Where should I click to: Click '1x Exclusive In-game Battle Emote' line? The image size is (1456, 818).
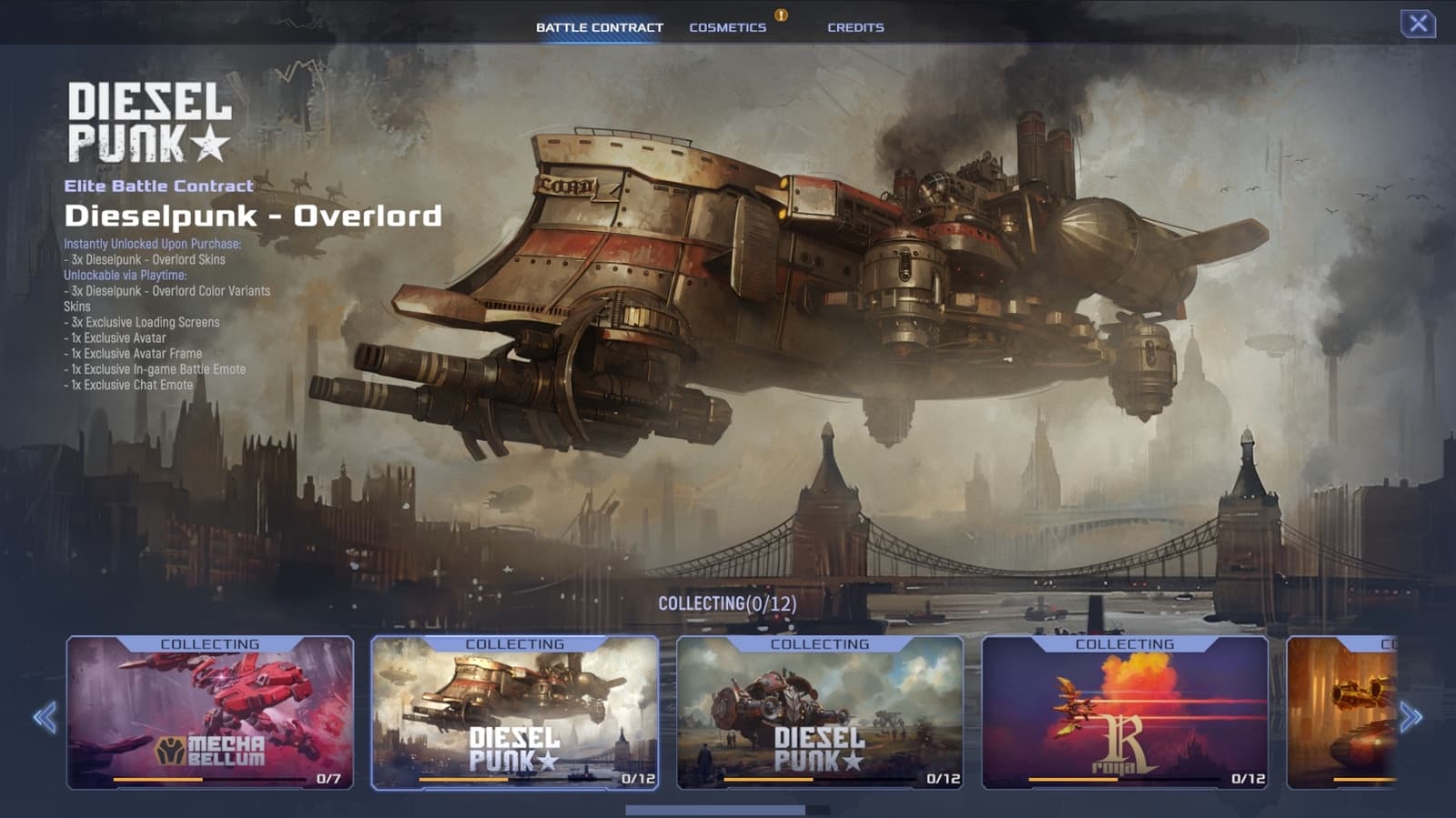pos(155,369)
